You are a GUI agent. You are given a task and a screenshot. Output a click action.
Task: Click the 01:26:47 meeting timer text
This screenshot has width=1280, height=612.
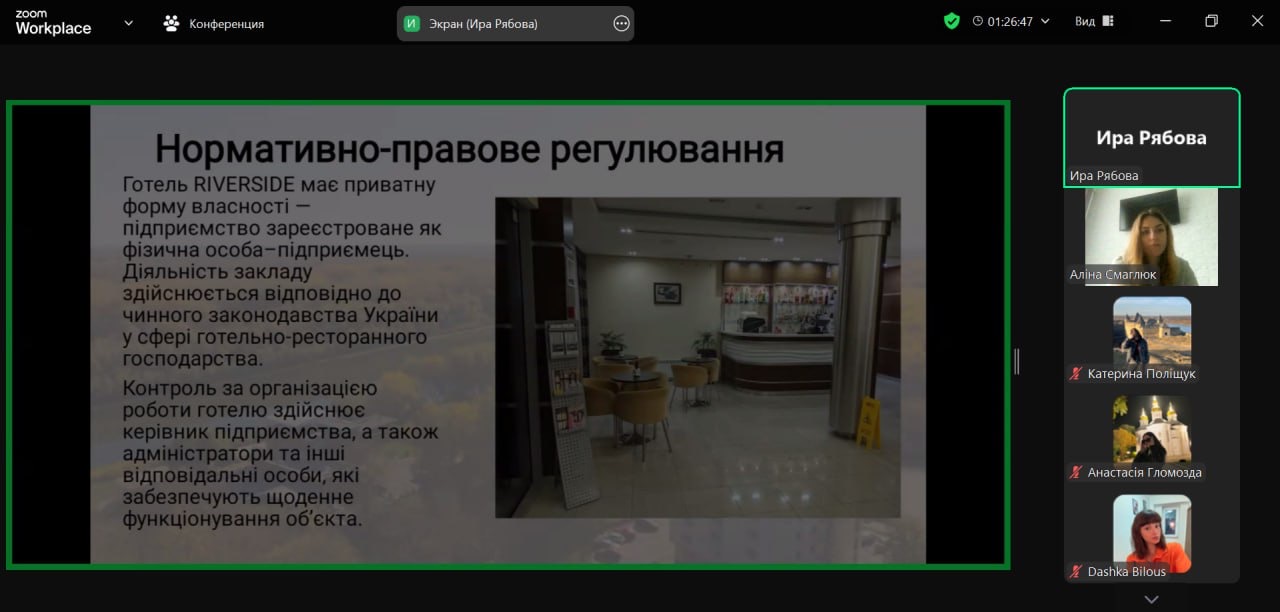click(1010, 21)
